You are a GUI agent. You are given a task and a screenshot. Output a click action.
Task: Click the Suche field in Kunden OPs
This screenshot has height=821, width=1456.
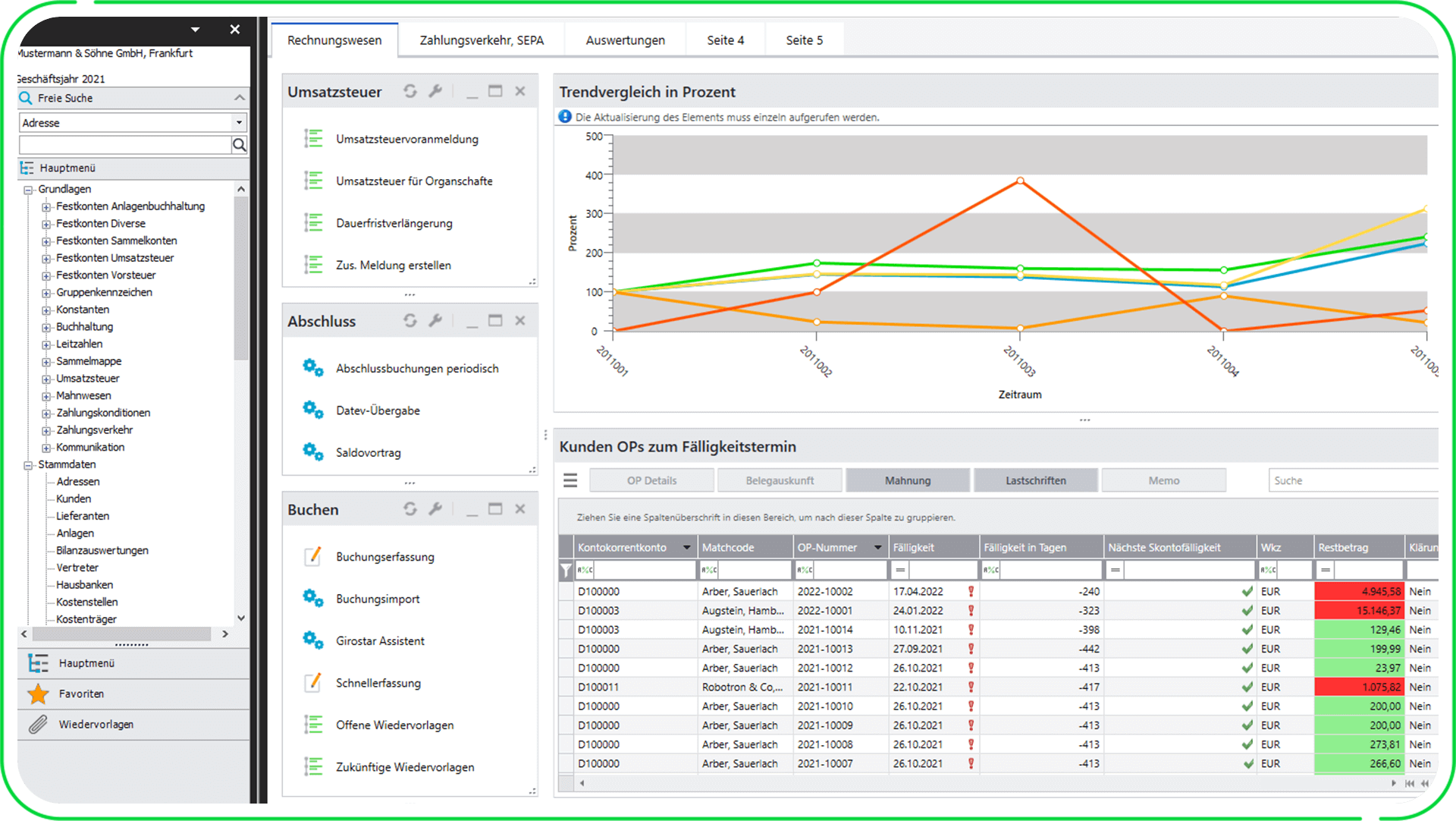pyautogui.click(x=1353, y=480)
